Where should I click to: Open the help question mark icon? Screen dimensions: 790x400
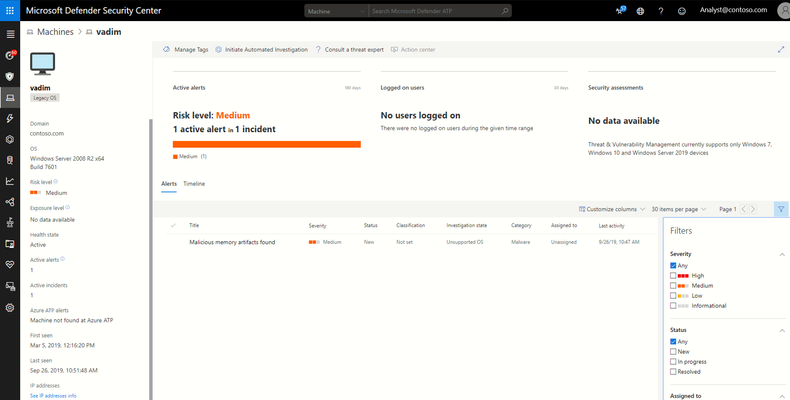click(x=661, y=11)
